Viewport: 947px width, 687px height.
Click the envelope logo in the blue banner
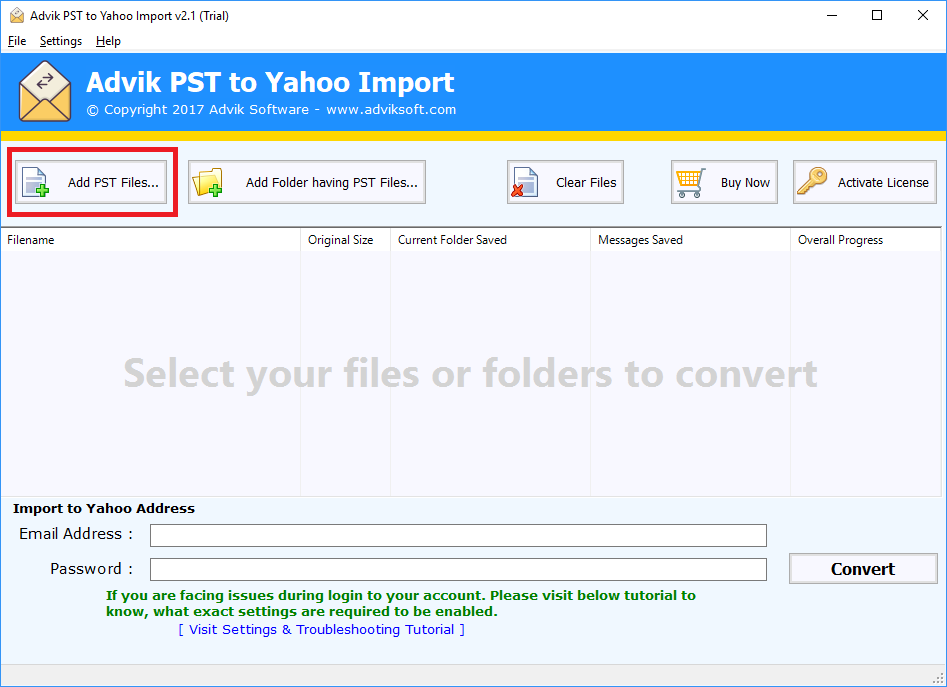45,91
